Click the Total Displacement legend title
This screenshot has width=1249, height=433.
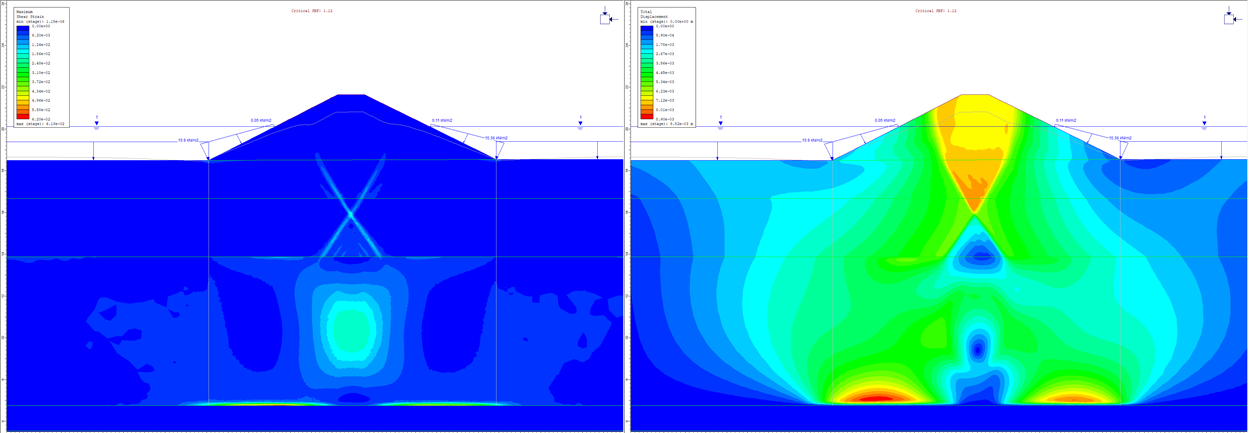click(x=652, y=14)
